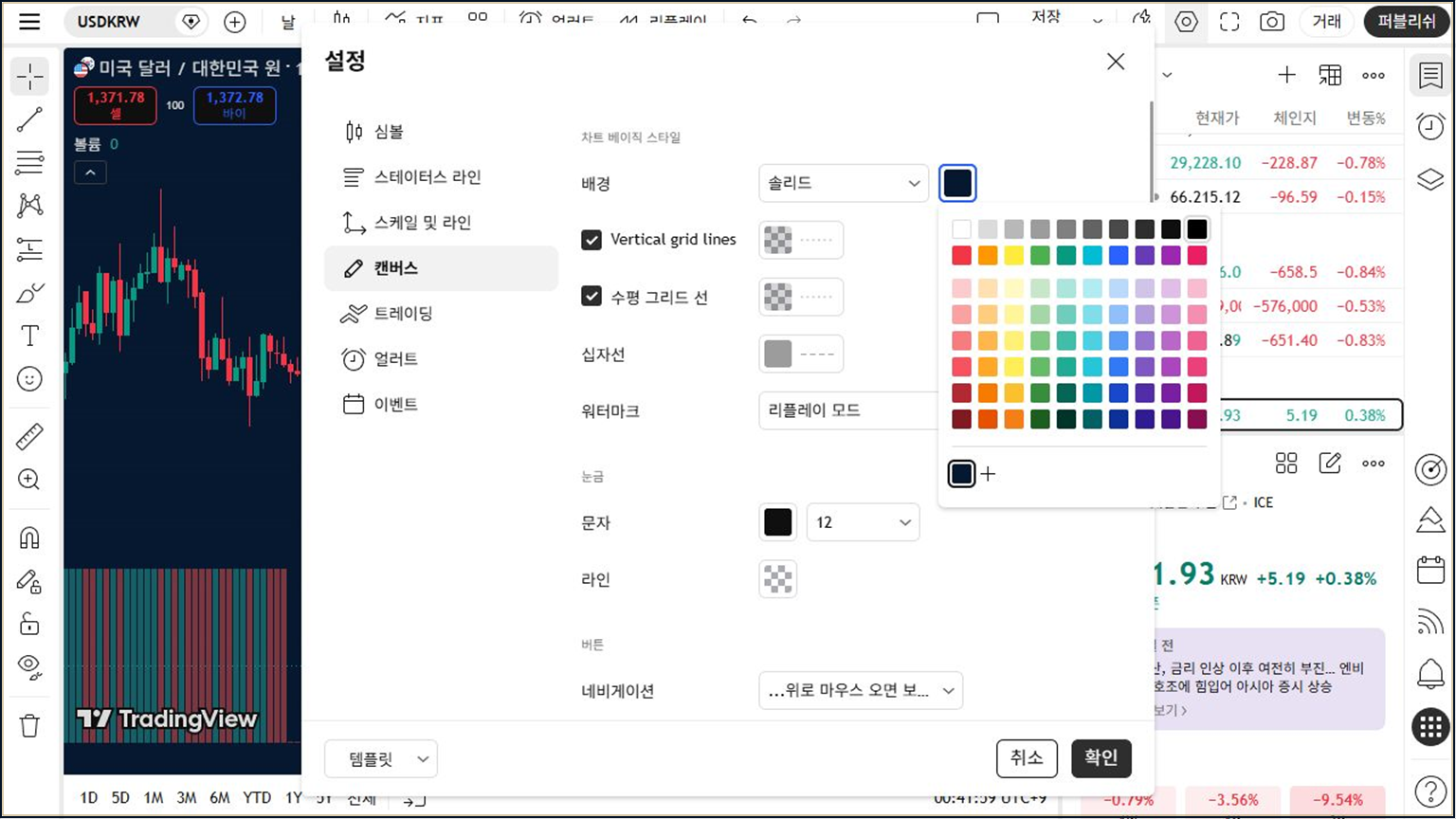
Task: Hide all drawings eye icon
Action: click(29, 667)
